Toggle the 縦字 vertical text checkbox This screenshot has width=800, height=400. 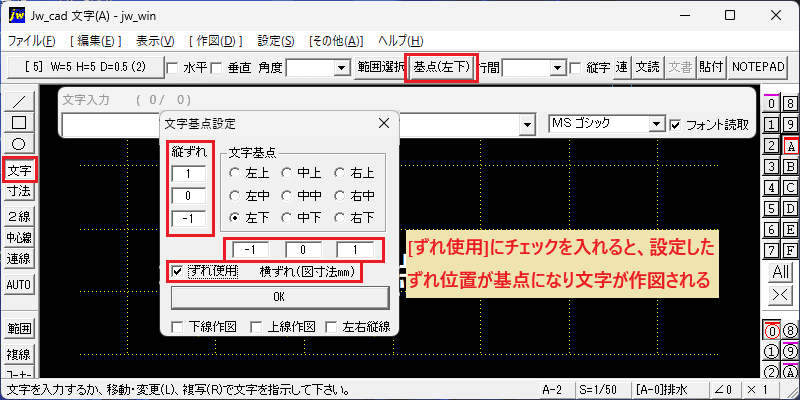[576, 67]
